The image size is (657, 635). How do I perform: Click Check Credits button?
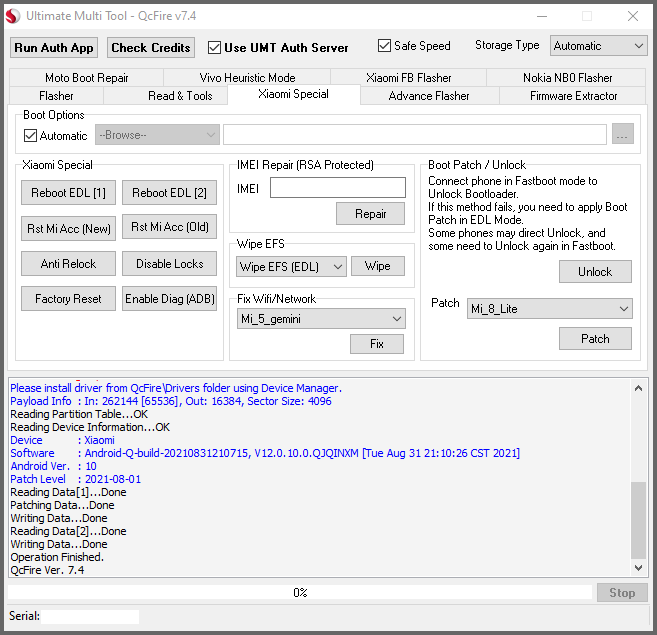[x=151, y=48]
